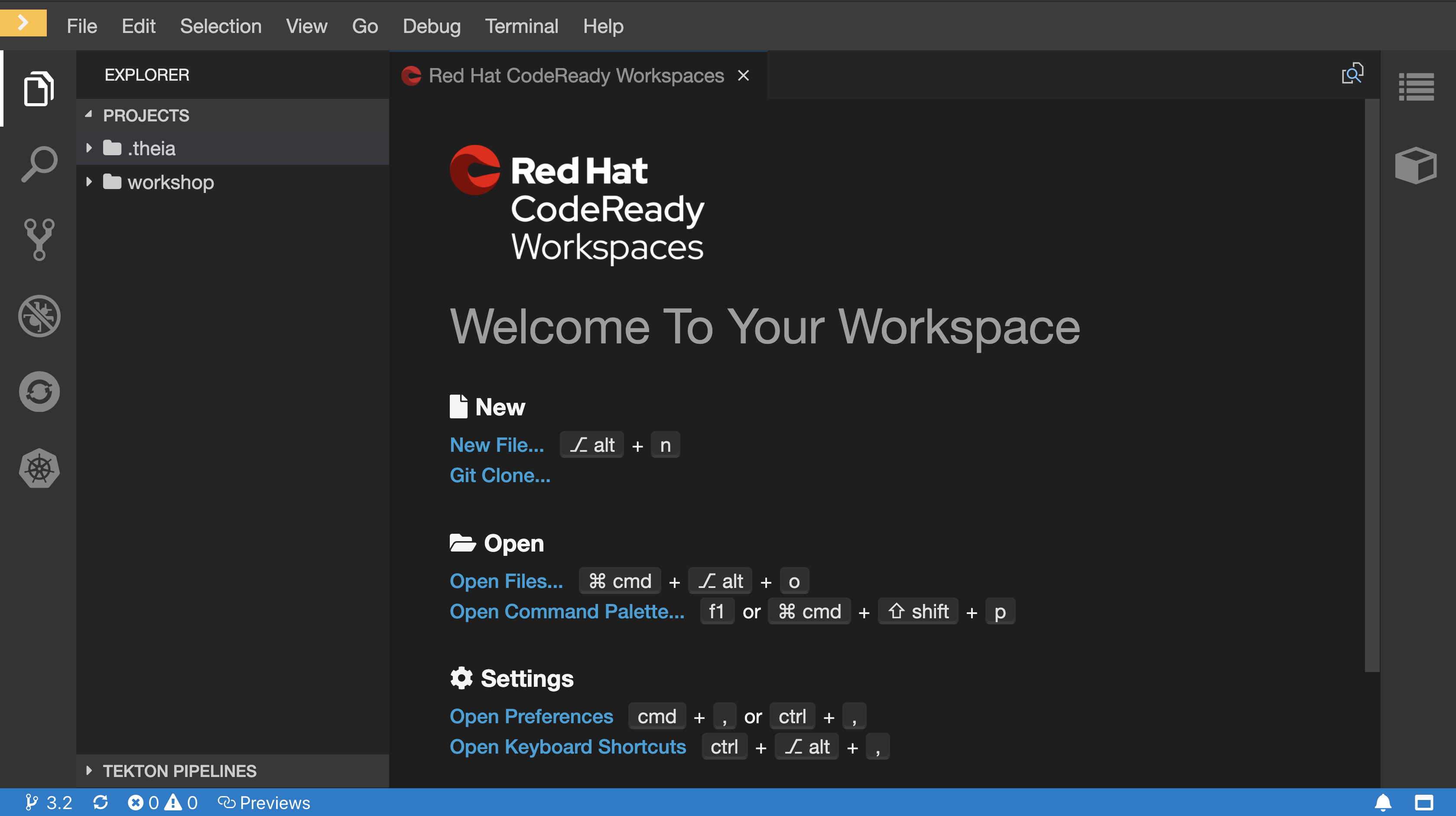This screenshot has width=1456, height=816.
Task: Click the yellow arrow to expand the sidebar
Action: (23, 23)
